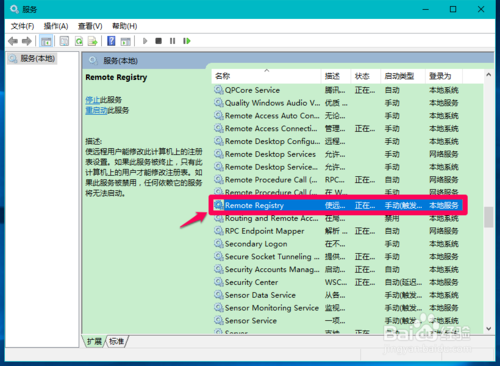This screenshot has width=500, height=366.
Task: Toggle the show/hide console tree icon
Action: (46, 41)
